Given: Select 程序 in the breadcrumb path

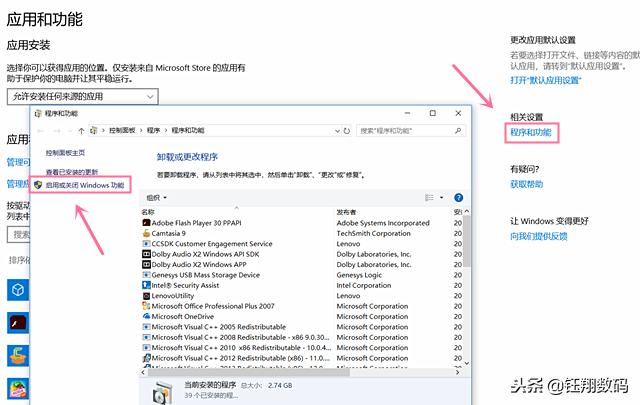Looking at the screenshot, I should point(153,130).
